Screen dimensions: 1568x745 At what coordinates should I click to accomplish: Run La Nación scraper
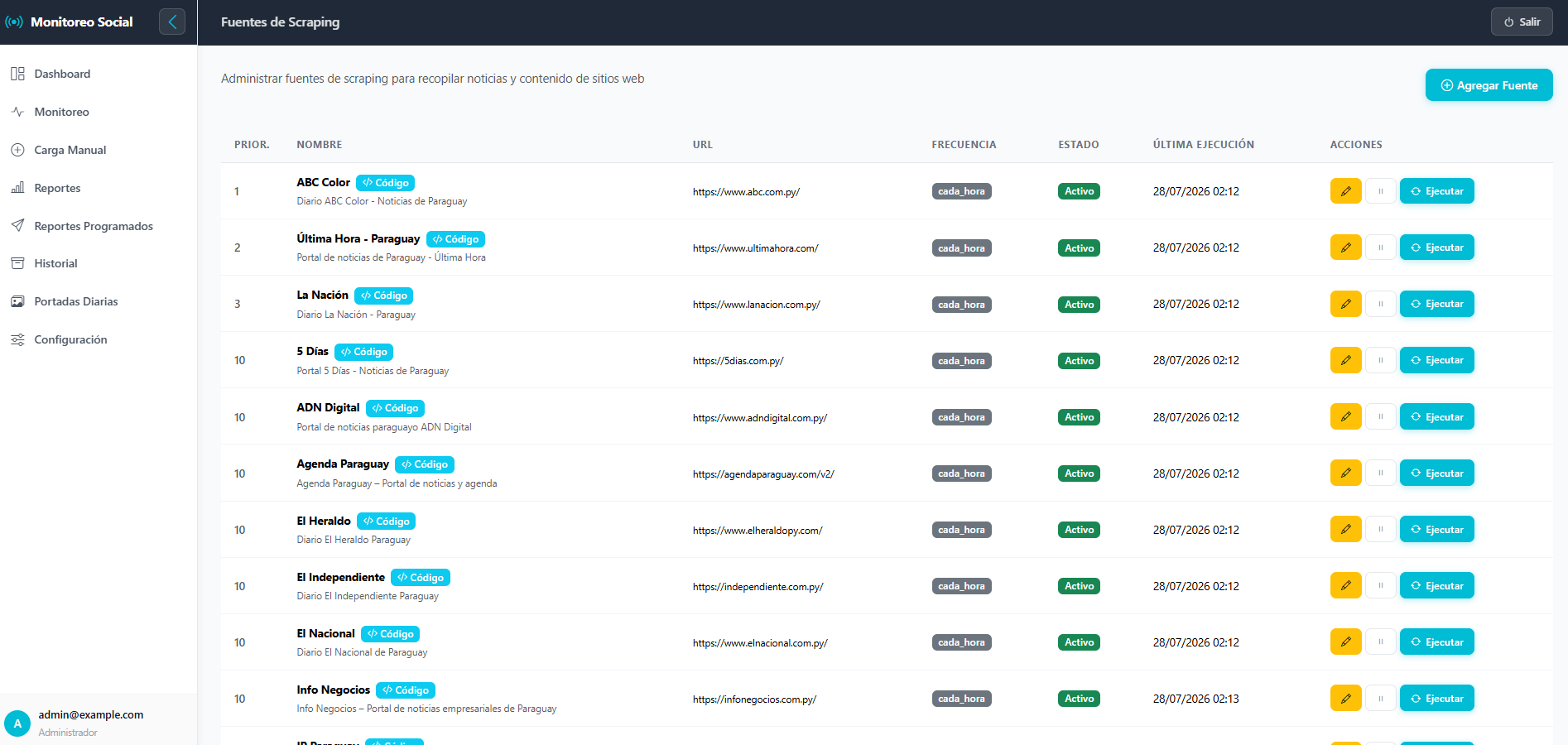coord(1437,304)
